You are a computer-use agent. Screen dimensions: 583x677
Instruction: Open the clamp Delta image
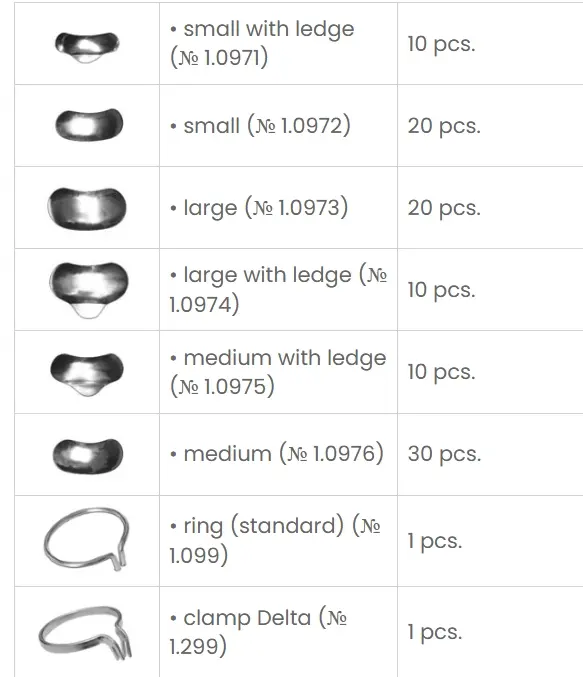click(86, 633)
